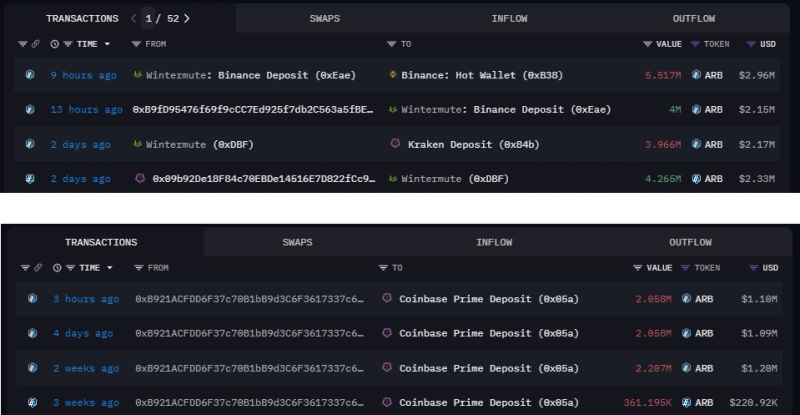
Task: Go to the previous transactions page with the left arrow
Action: pos(134,18)
